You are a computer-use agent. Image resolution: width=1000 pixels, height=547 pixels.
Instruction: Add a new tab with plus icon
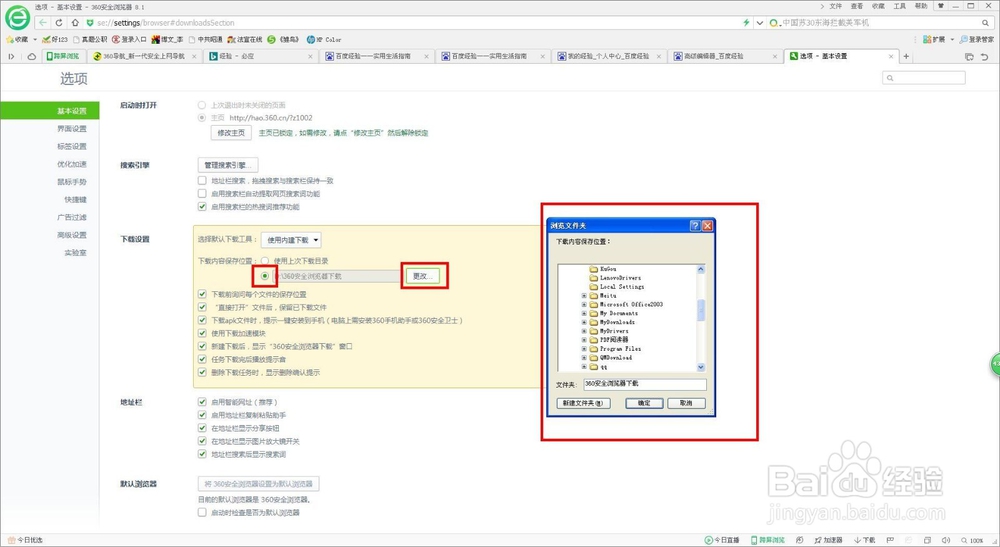[x=906, y=56]
